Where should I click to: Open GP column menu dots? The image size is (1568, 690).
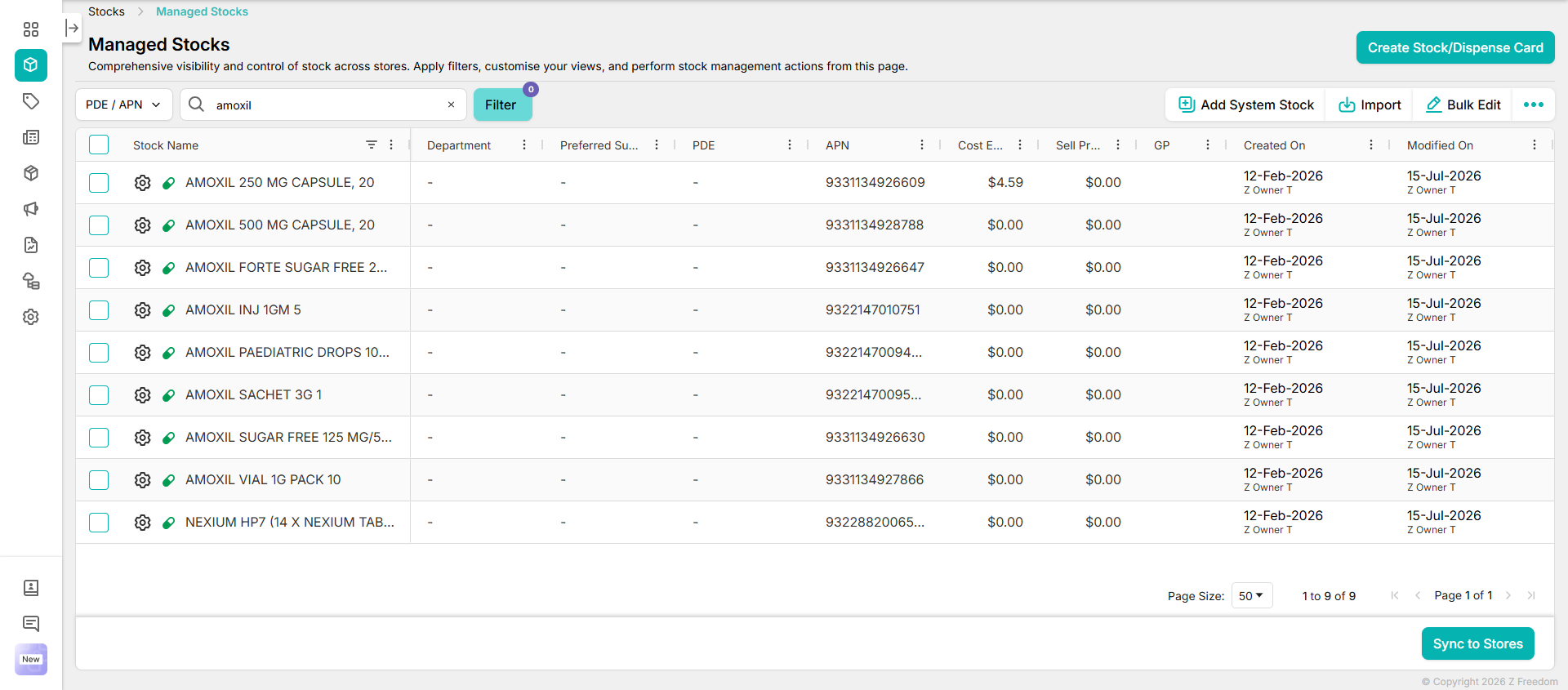(1208, 145)
